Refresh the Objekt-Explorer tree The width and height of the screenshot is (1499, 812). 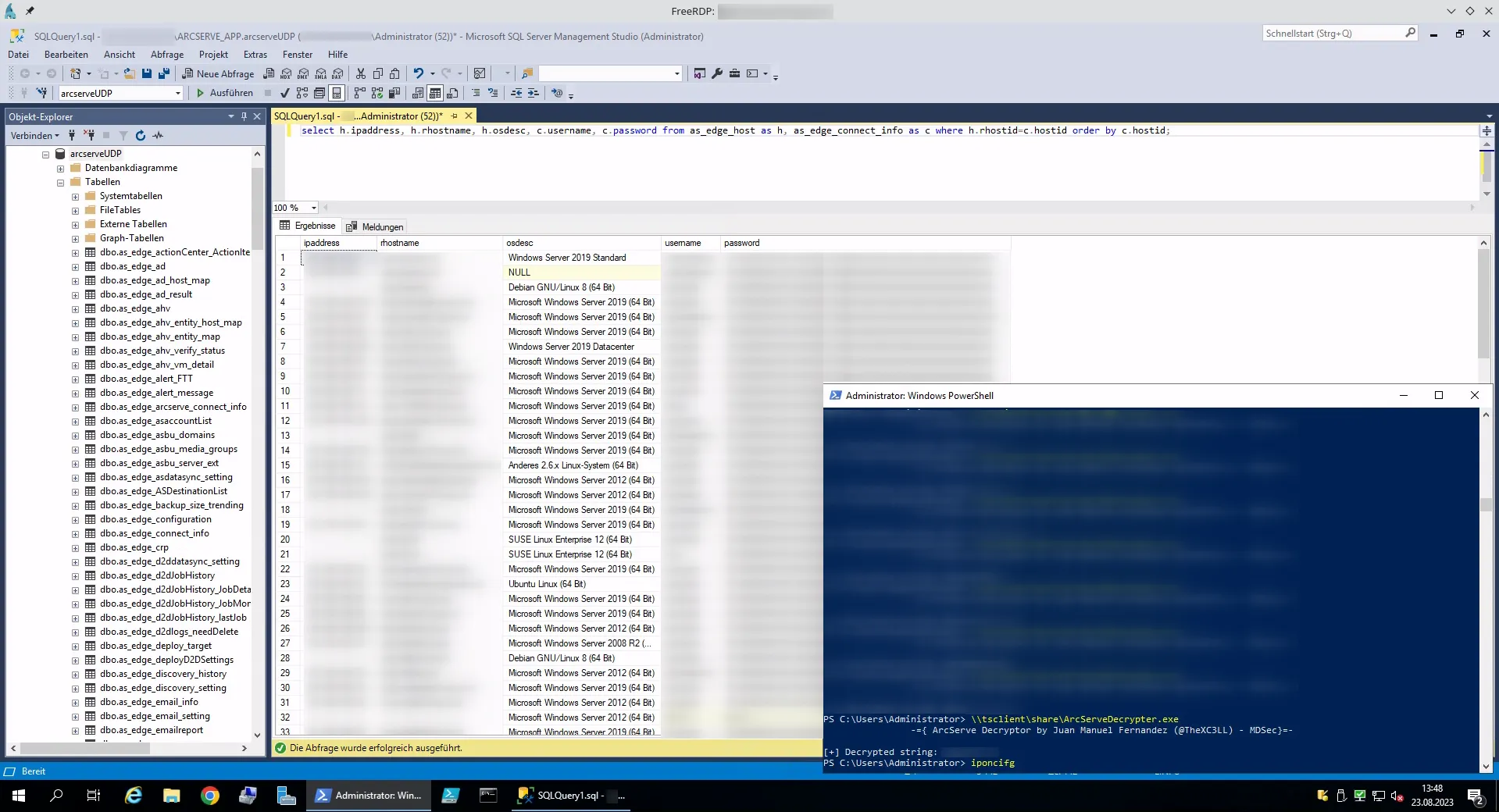tap(141, 135)
